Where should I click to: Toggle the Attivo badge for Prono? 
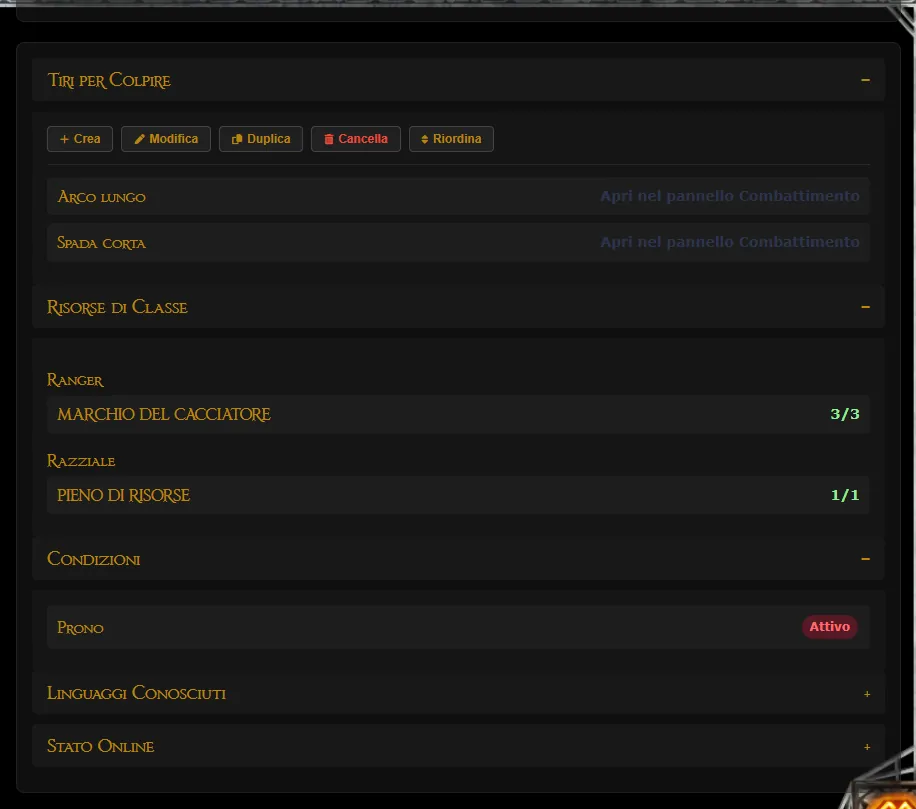(x=830, y=627)
